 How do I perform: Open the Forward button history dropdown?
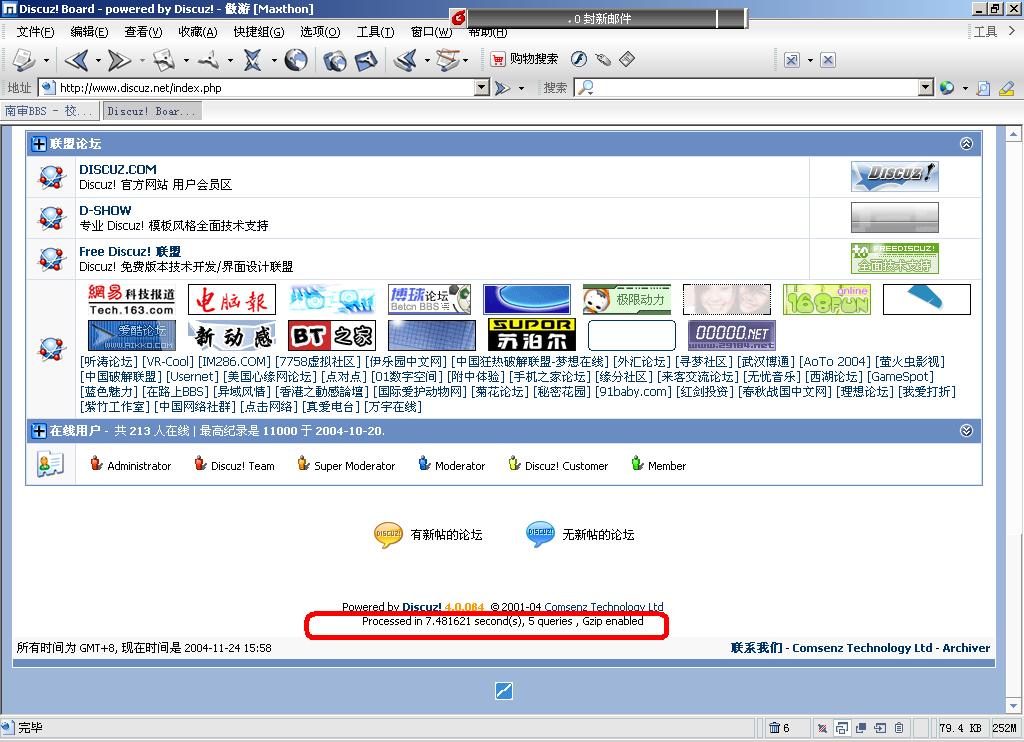142,61
